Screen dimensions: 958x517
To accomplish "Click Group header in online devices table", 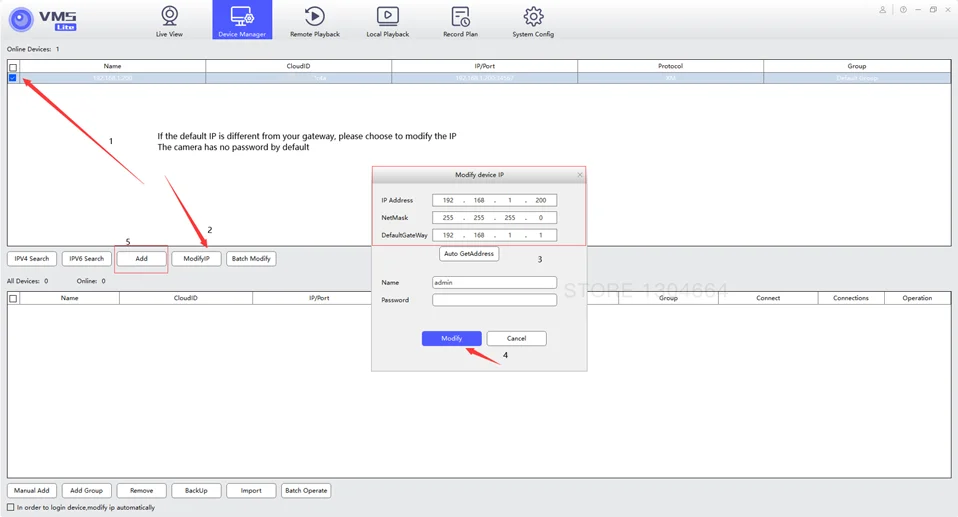I will 857,66.
